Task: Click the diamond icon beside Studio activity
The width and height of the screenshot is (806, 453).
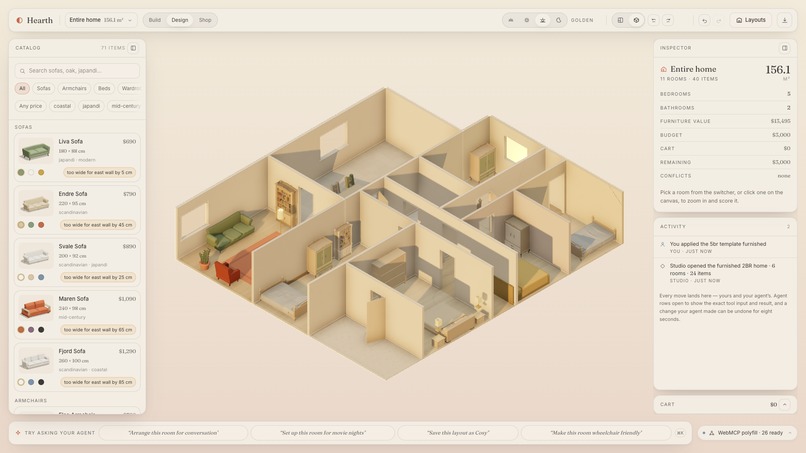Action: (663, 266)
